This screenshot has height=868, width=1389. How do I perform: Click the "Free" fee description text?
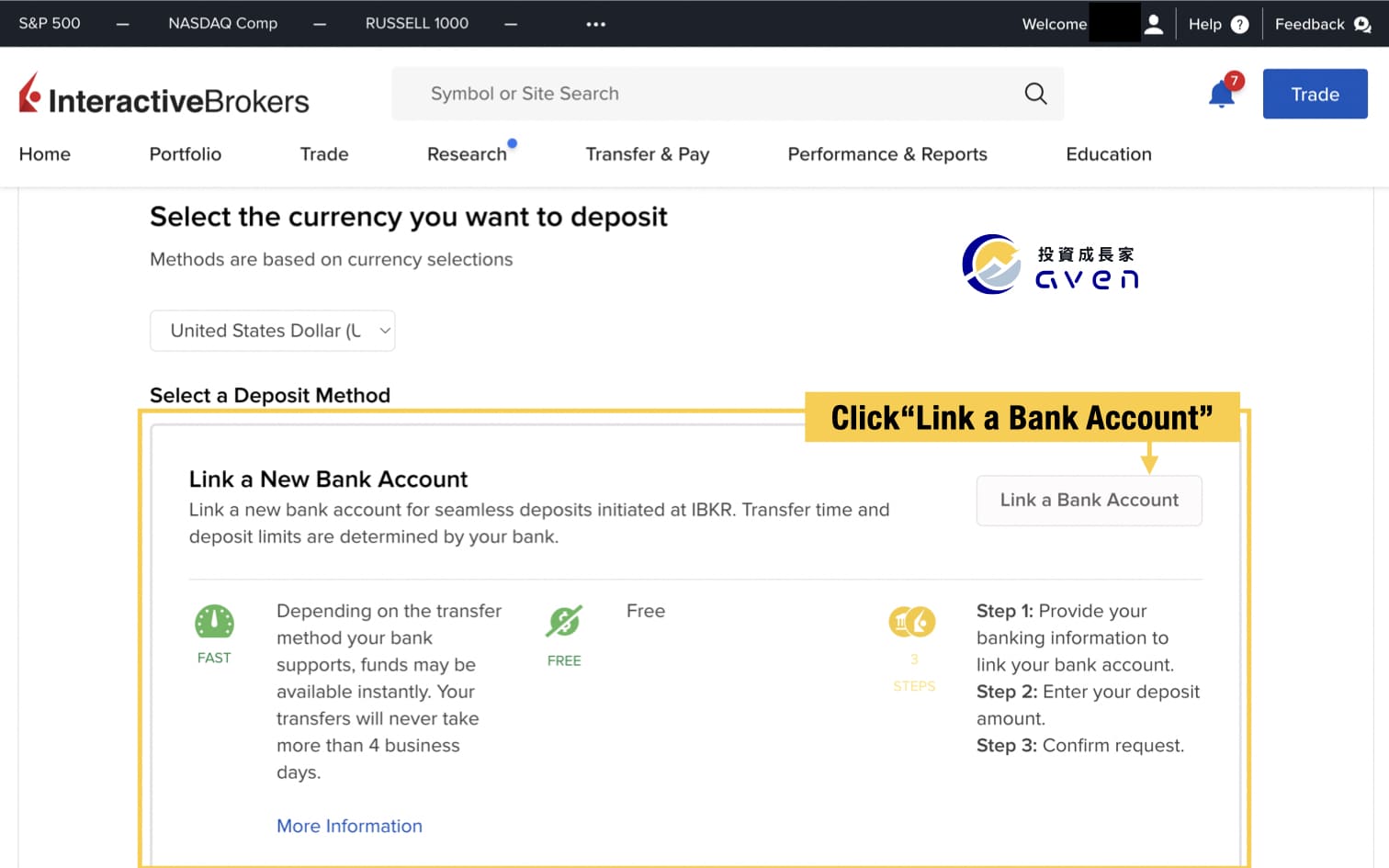(x=646, y=611)
